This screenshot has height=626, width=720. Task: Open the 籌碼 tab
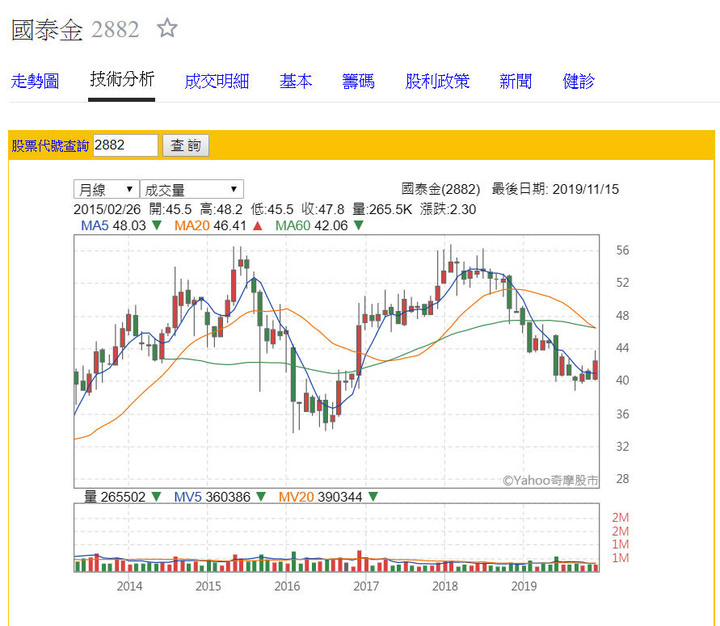click(358, 81)
